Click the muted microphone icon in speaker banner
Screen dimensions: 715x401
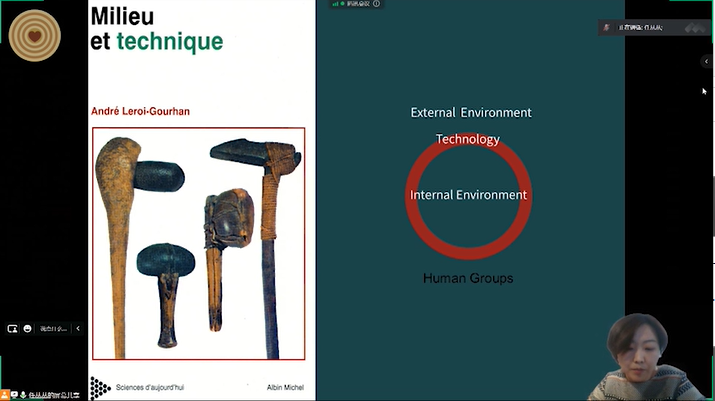[606, 27]
